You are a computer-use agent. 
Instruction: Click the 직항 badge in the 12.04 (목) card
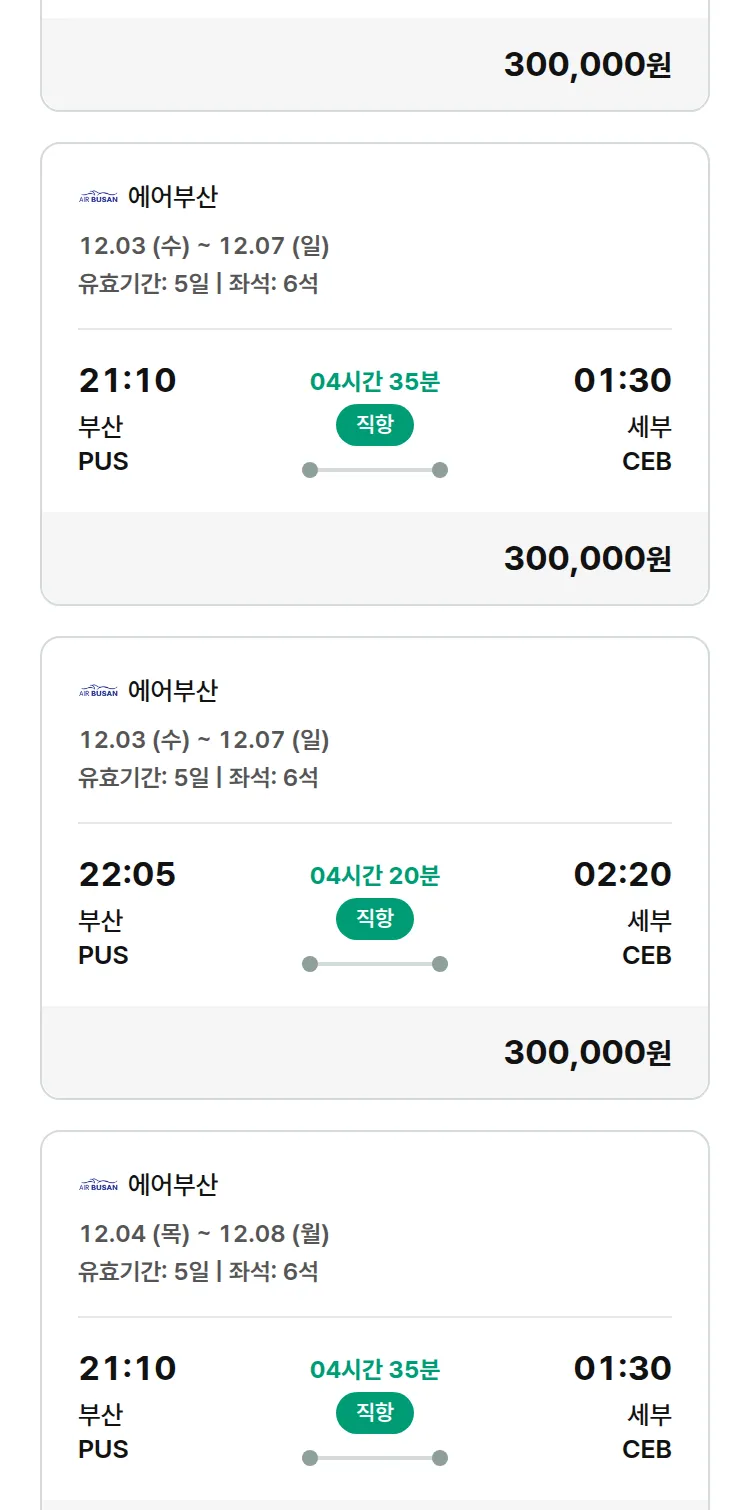(x=375, y=1413)
